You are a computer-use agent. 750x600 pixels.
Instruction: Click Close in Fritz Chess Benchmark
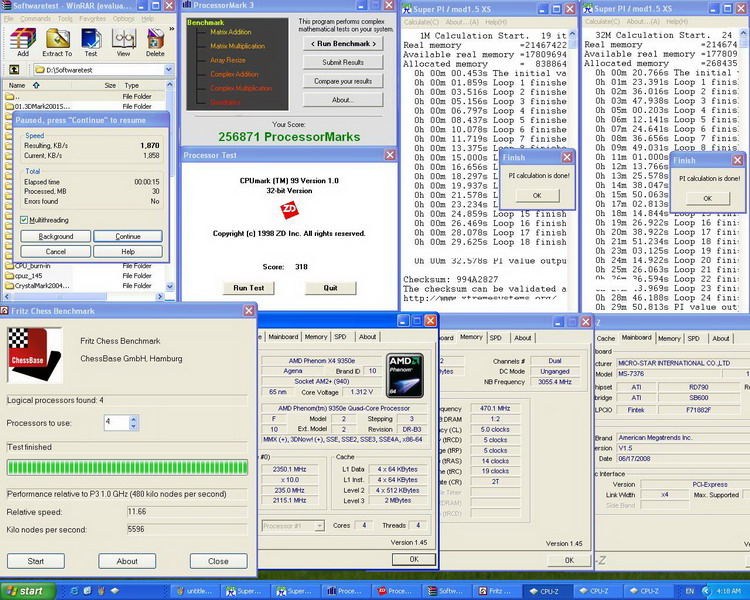click(x=219, y=561)
